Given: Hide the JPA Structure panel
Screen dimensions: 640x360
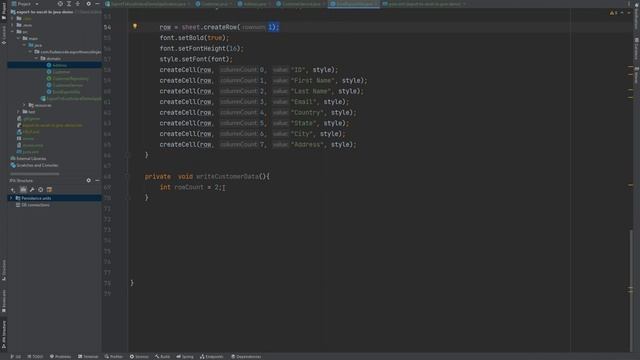Looking at the screenshot, I should point(97,180).
